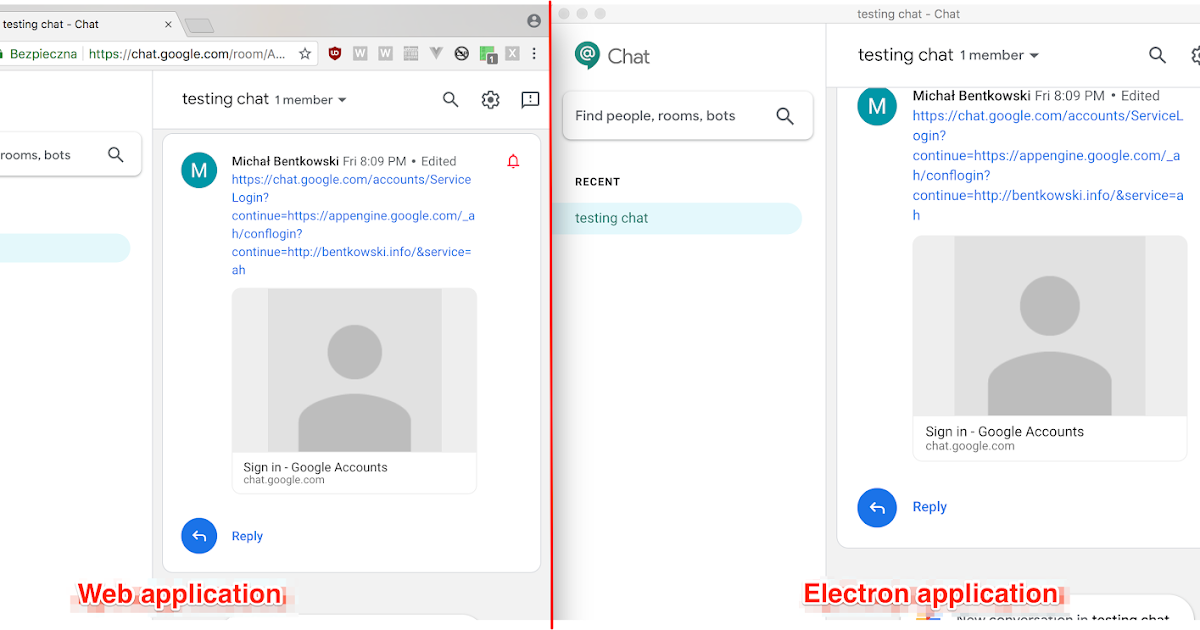
Task: Close the 'testing chat - Chat' browser tab
Action: (x=168, y=24)
